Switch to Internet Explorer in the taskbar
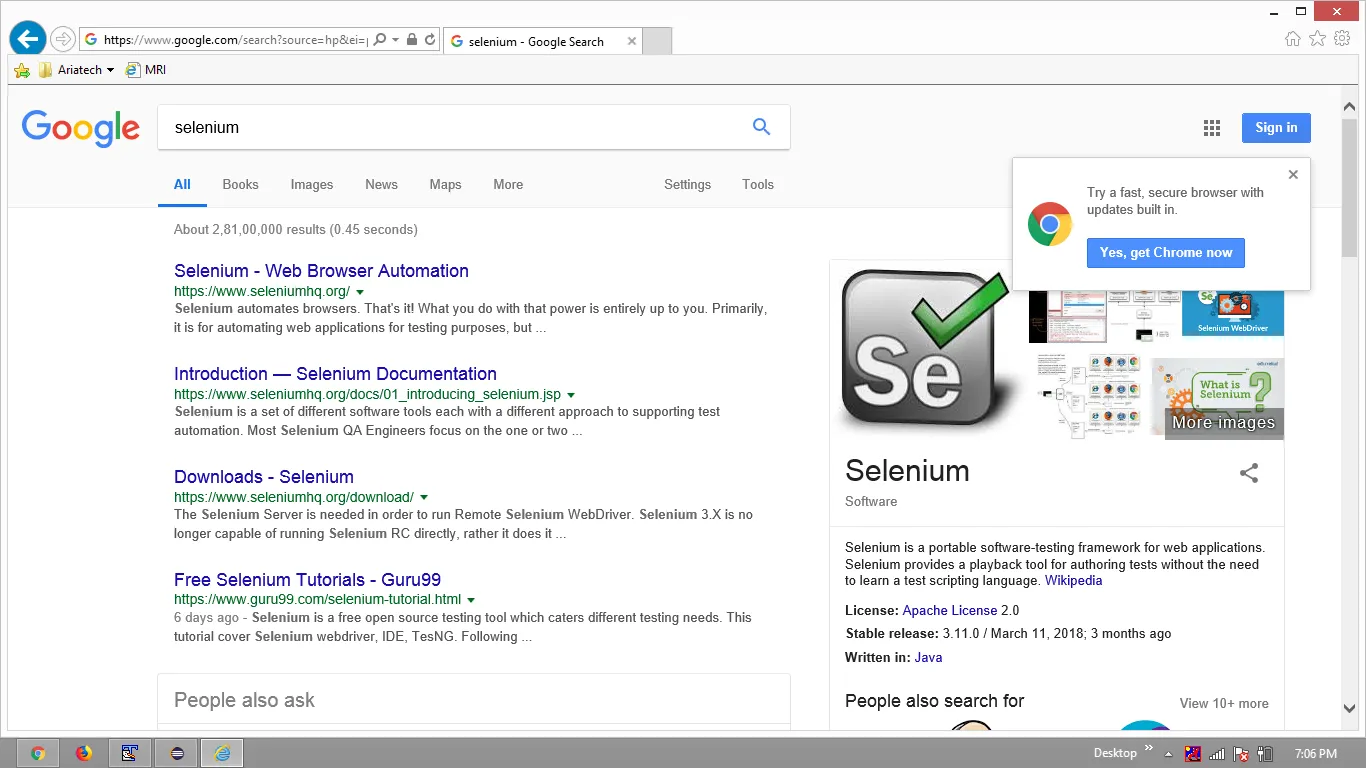1366x768 pixels. [222, 753]
